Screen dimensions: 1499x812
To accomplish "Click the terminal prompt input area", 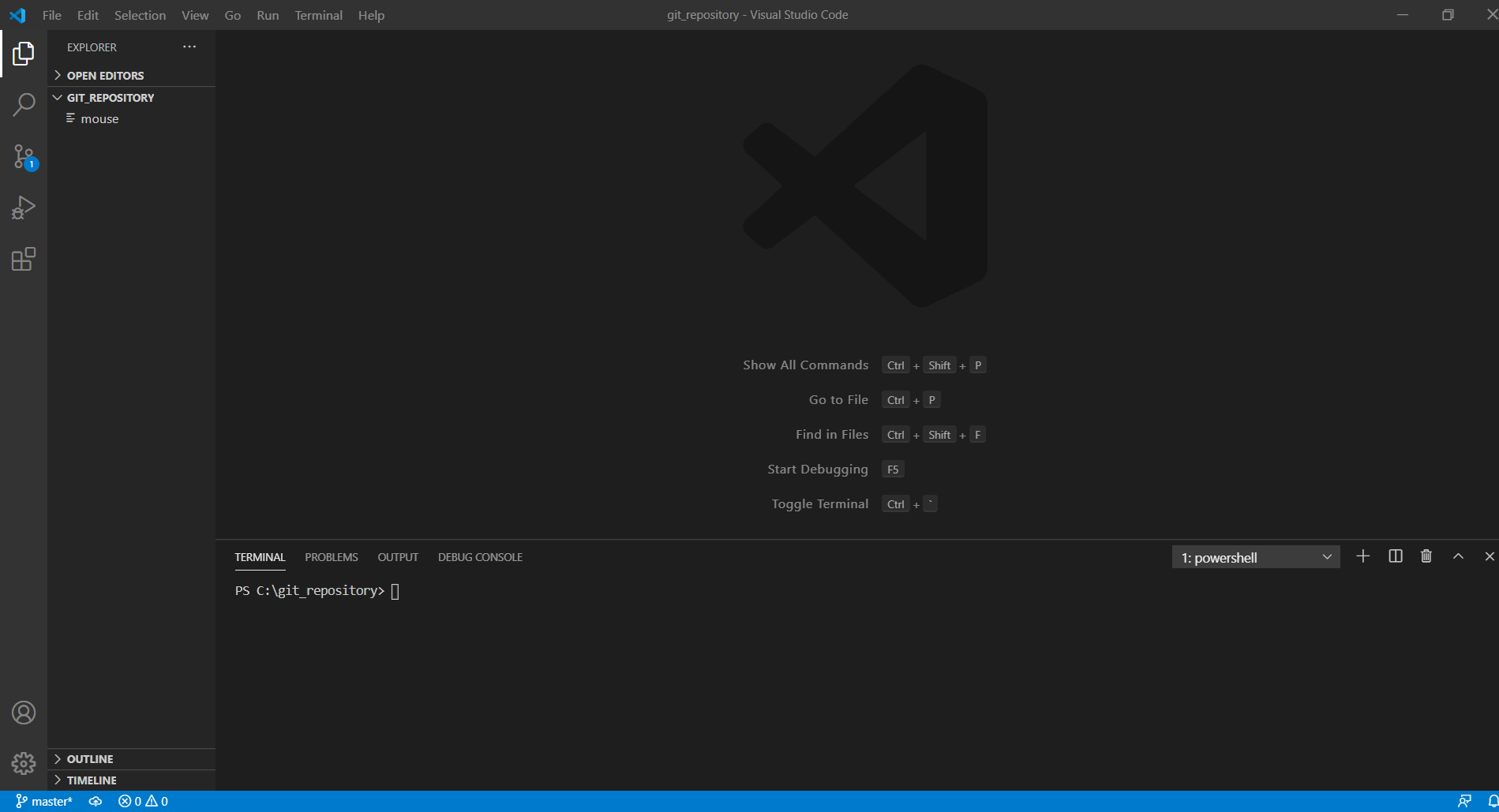I will point(395,591).
